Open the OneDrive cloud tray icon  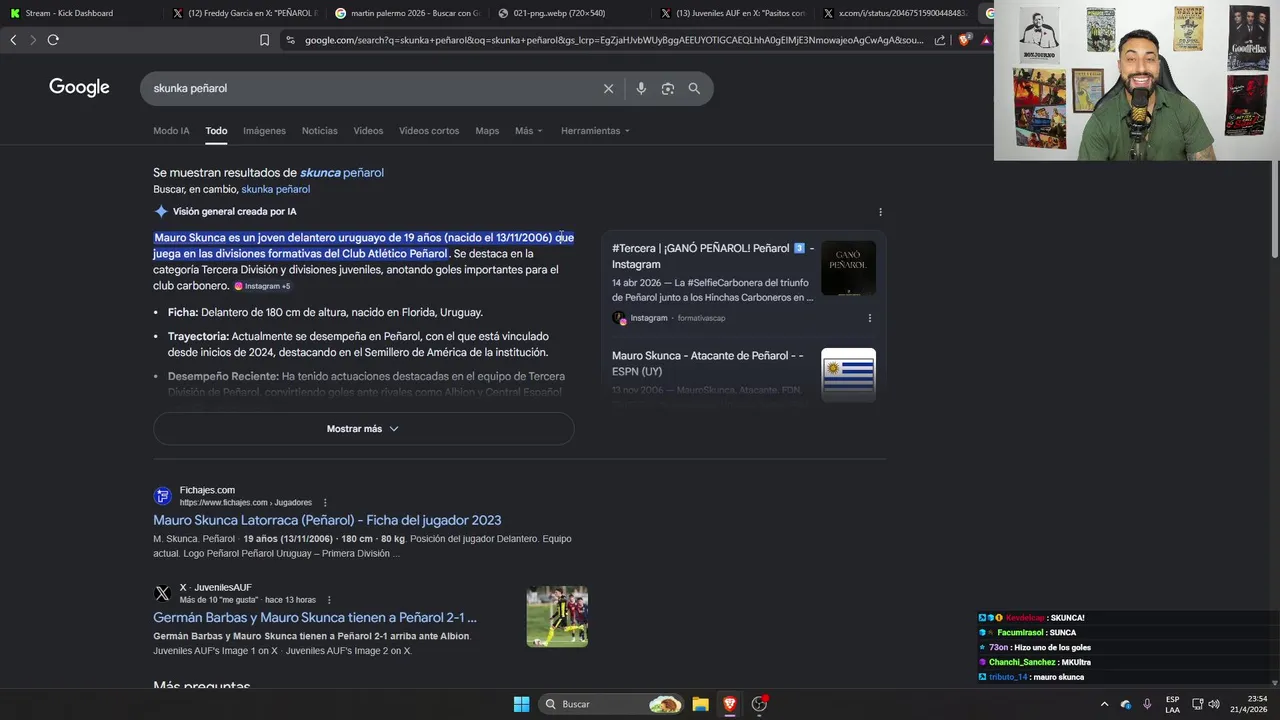1126,704
